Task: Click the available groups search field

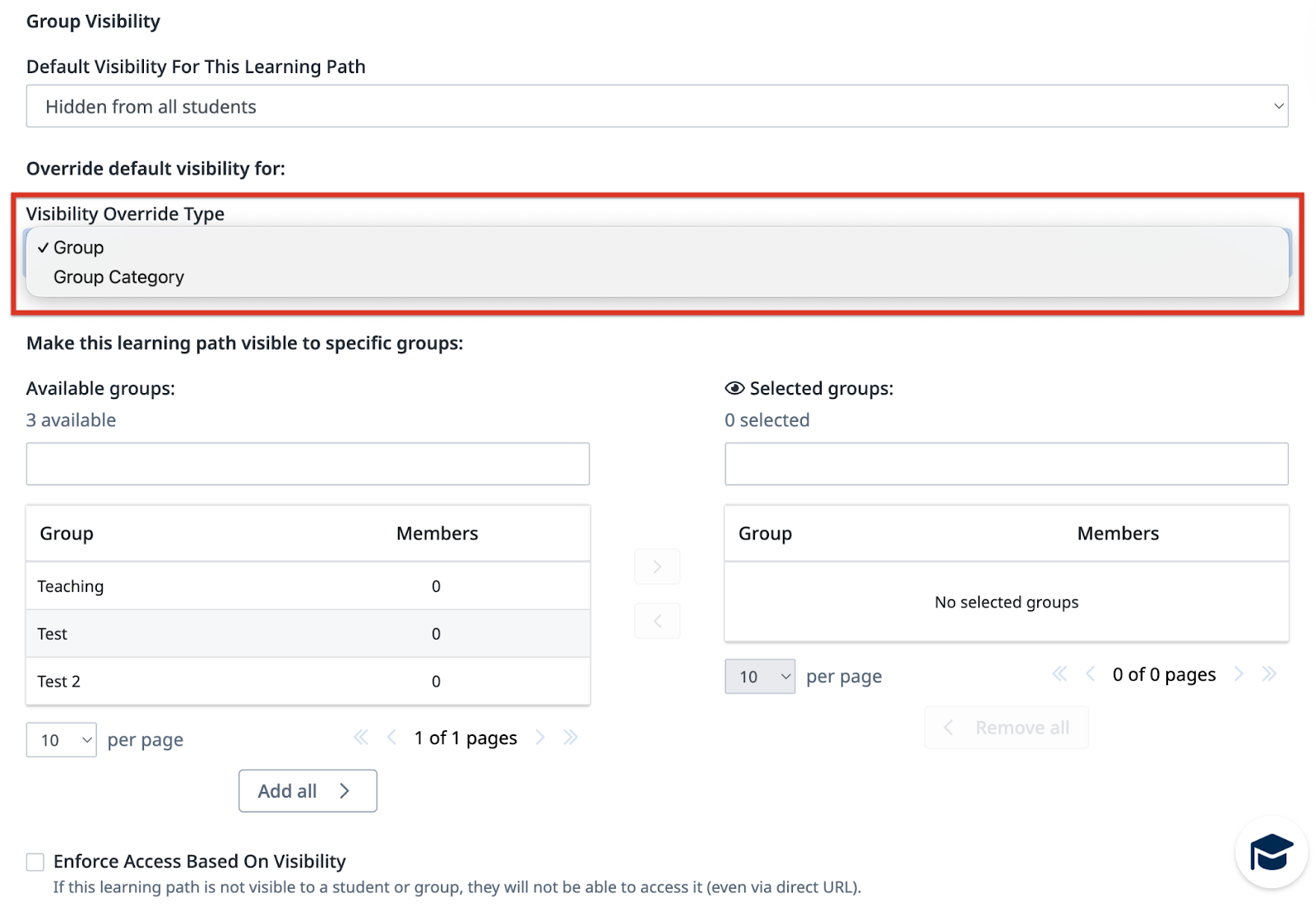Action: [308, 463]
